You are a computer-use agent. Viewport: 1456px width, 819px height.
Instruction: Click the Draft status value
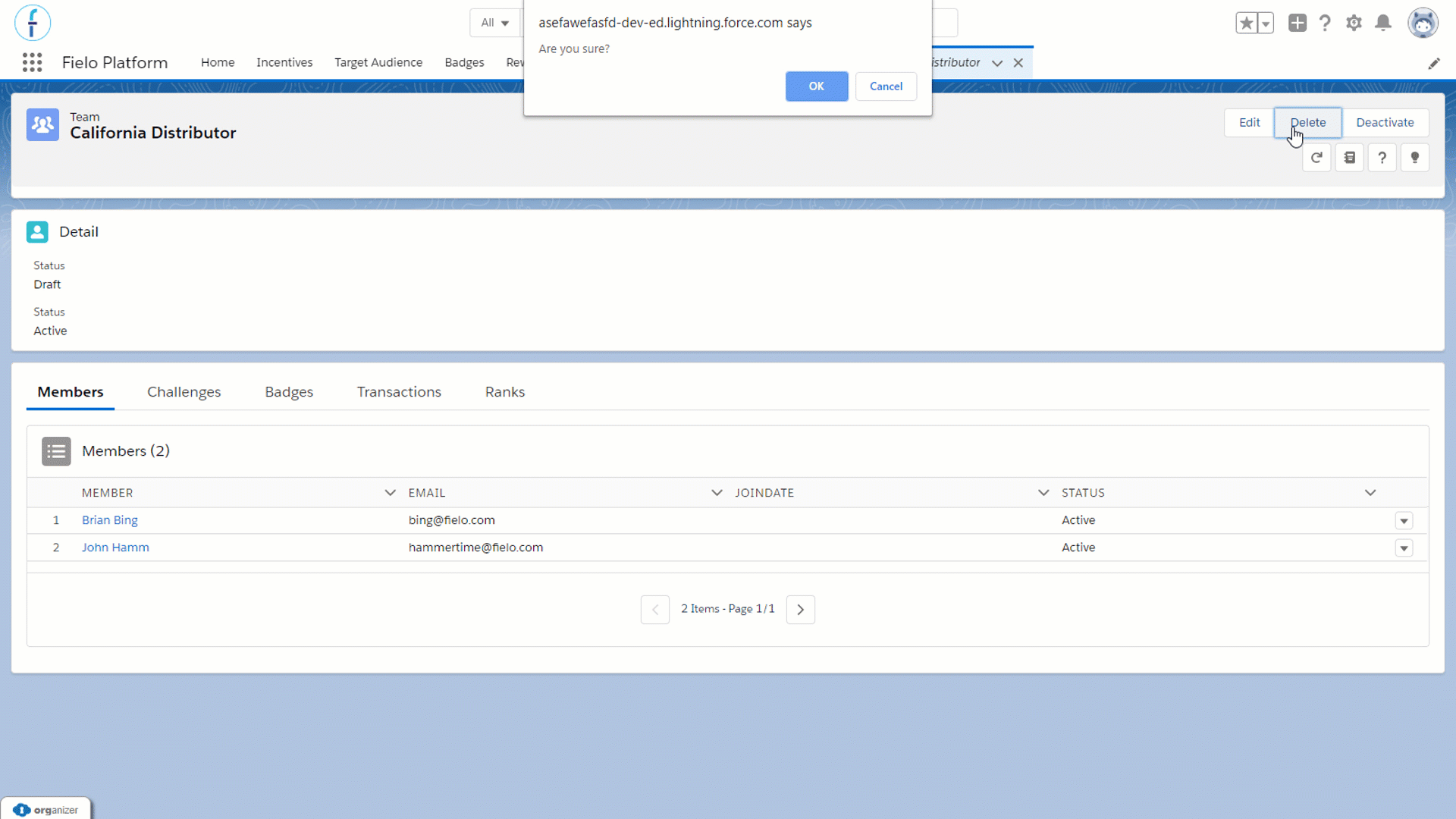(x=47, y=284)
